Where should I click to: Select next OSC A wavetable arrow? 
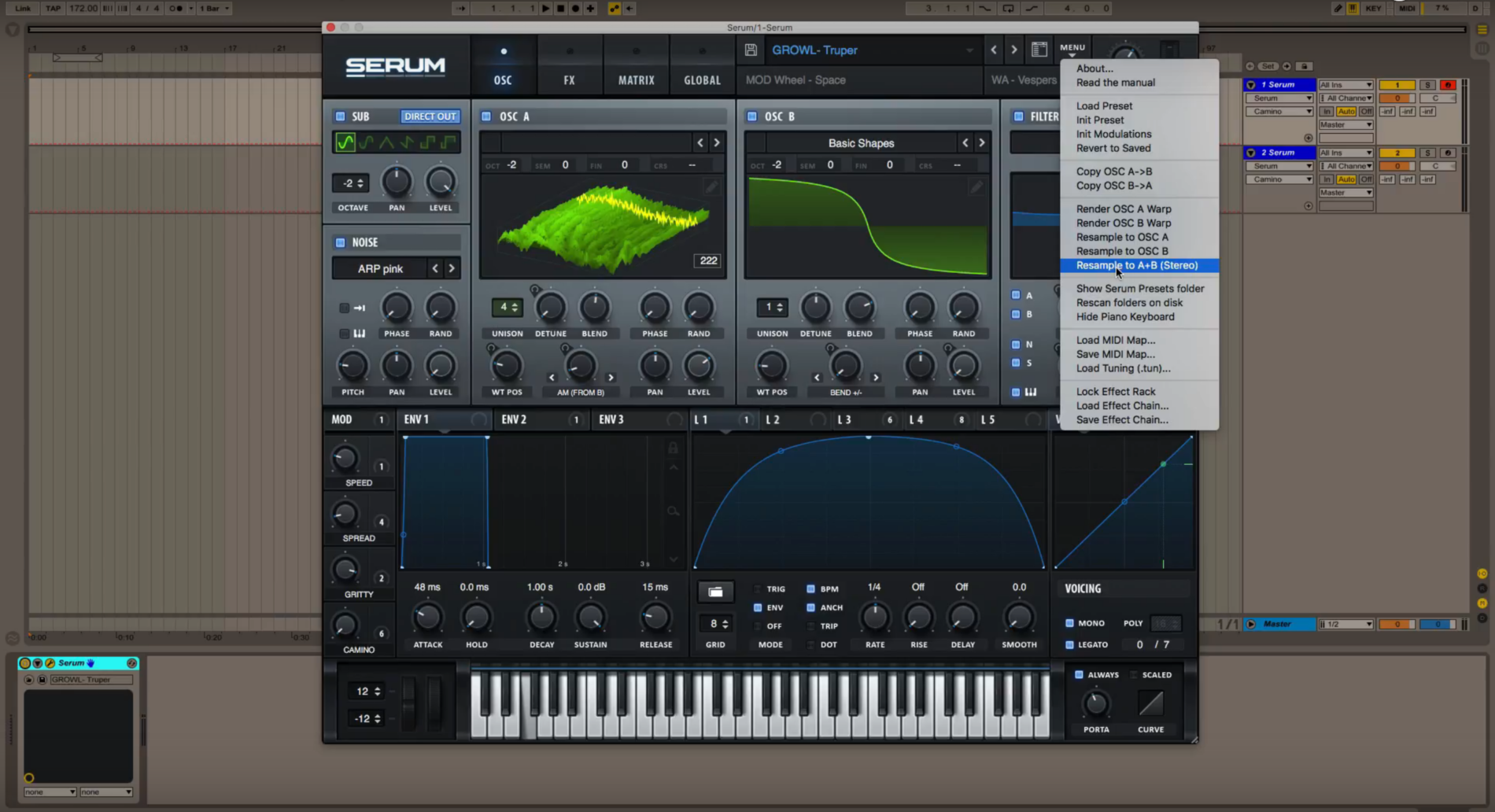[717, 142]
